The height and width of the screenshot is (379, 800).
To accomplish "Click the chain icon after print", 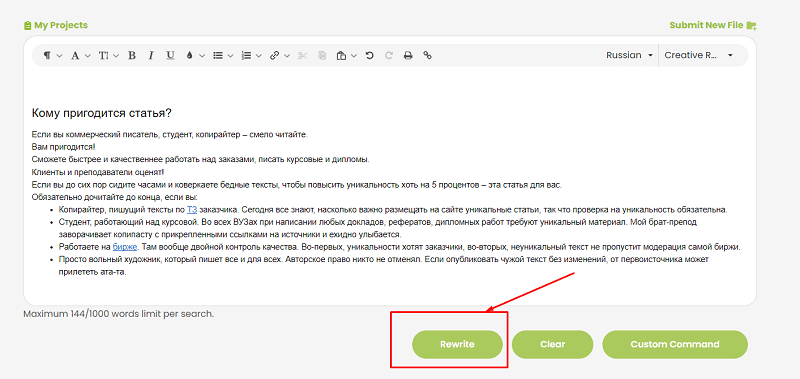I will tap(428, 56).
